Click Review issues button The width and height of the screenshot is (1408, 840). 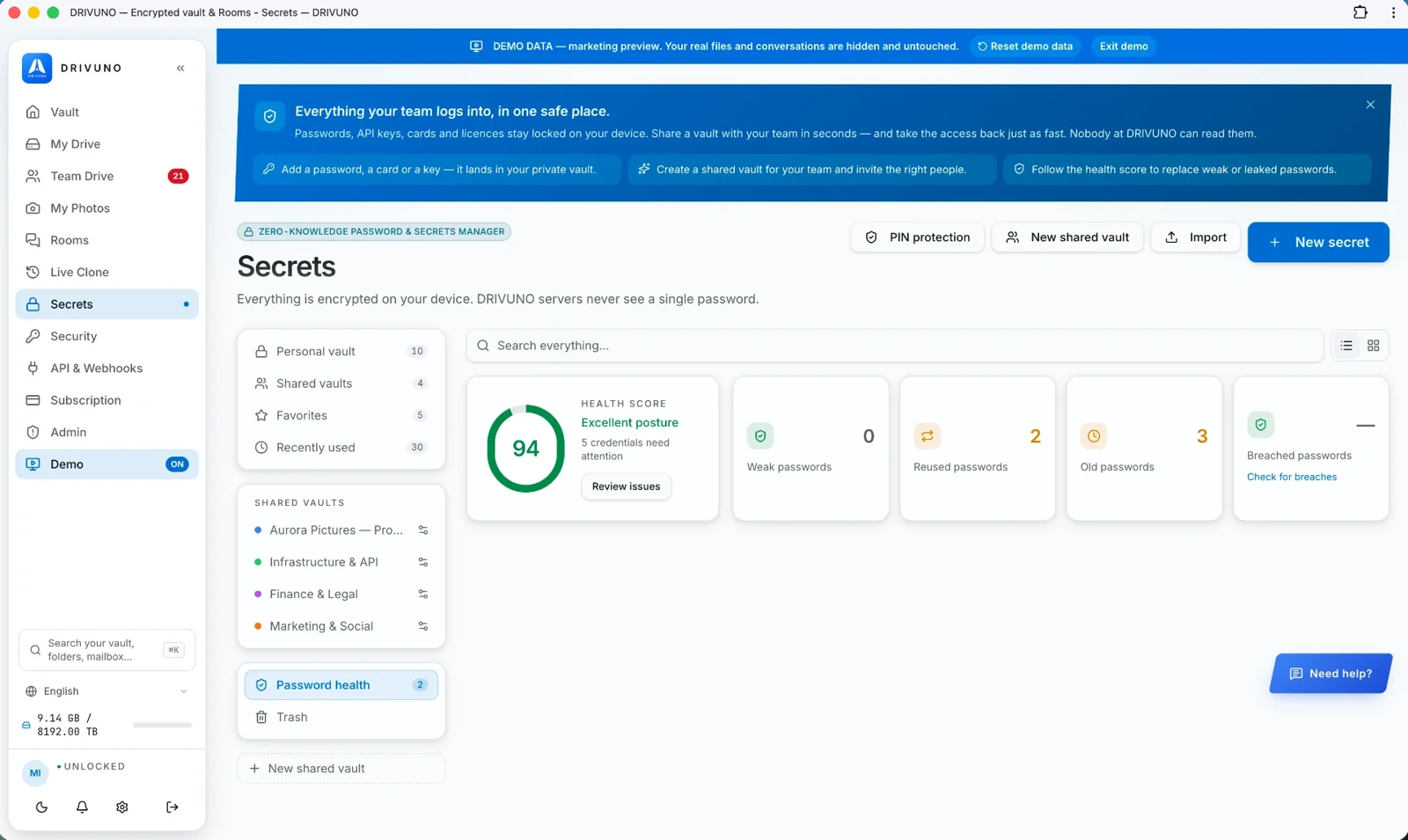tap(626, 486)
